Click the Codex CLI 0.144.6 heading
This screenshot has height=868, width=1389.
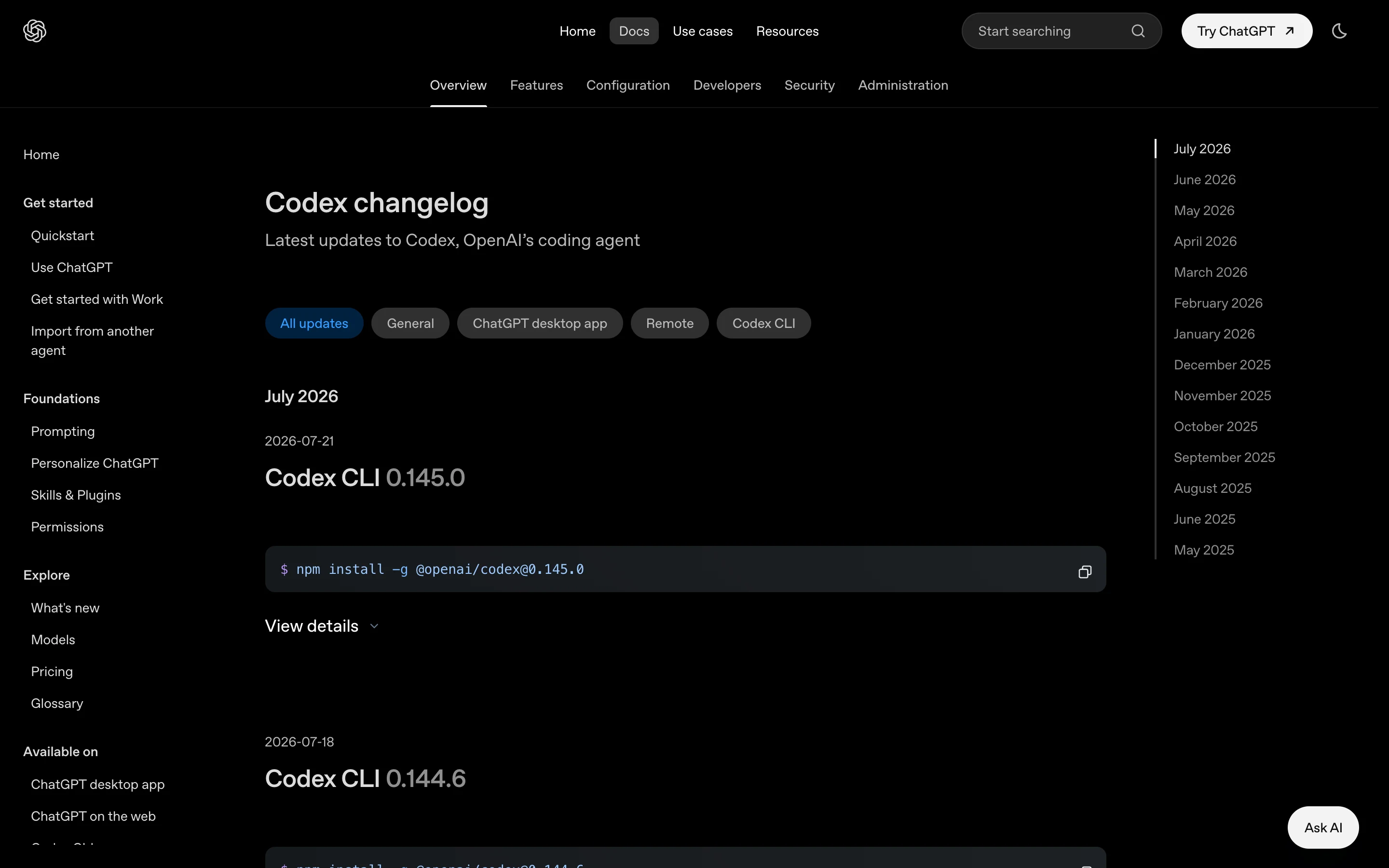click(x=365, y=778)
